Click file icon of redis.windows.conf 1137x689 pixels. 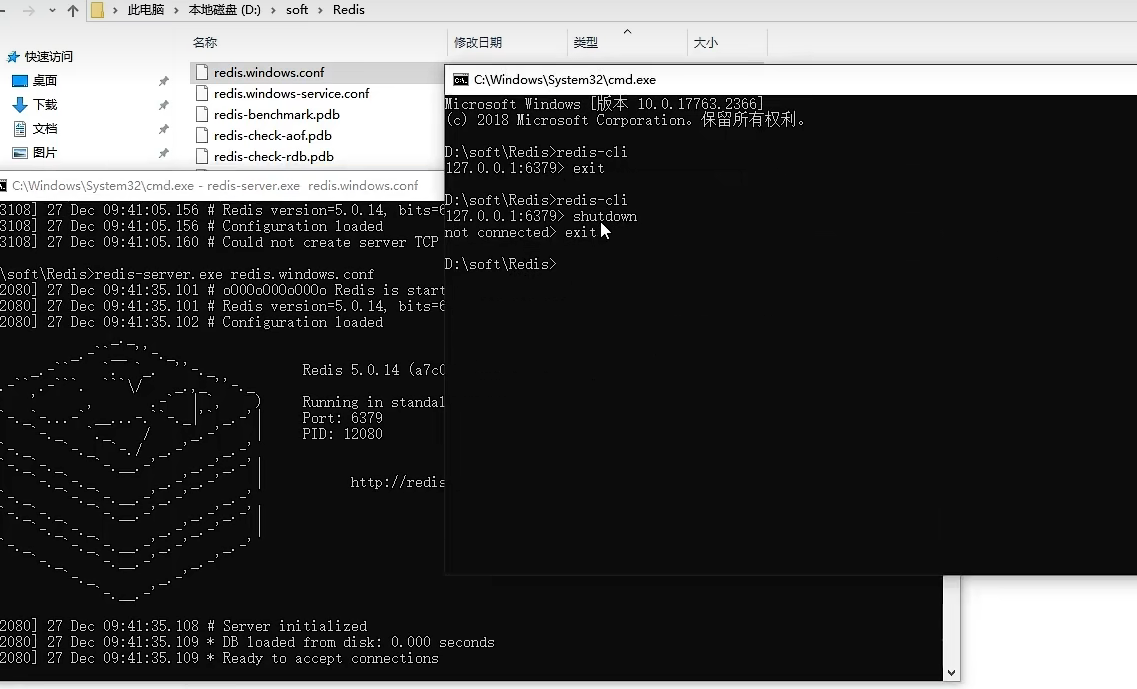point(202,73)
